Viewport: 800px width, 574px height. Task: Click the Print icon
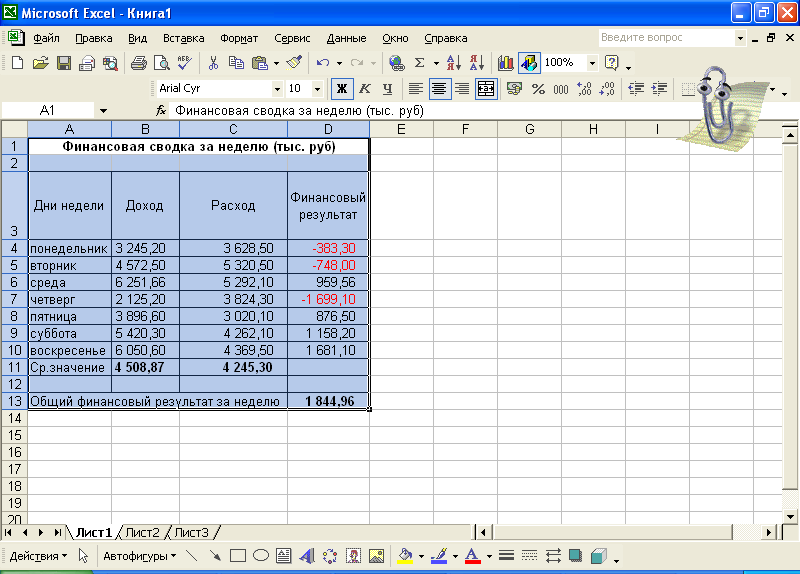[x=138, y=63]
